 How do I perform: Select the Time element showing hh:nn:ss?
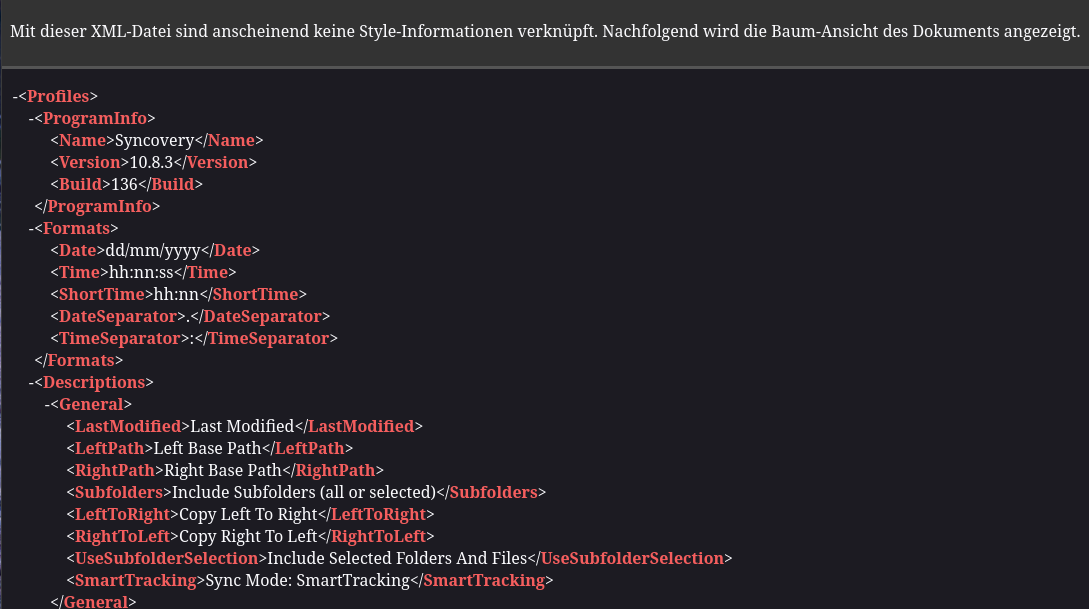coord(79,272)
